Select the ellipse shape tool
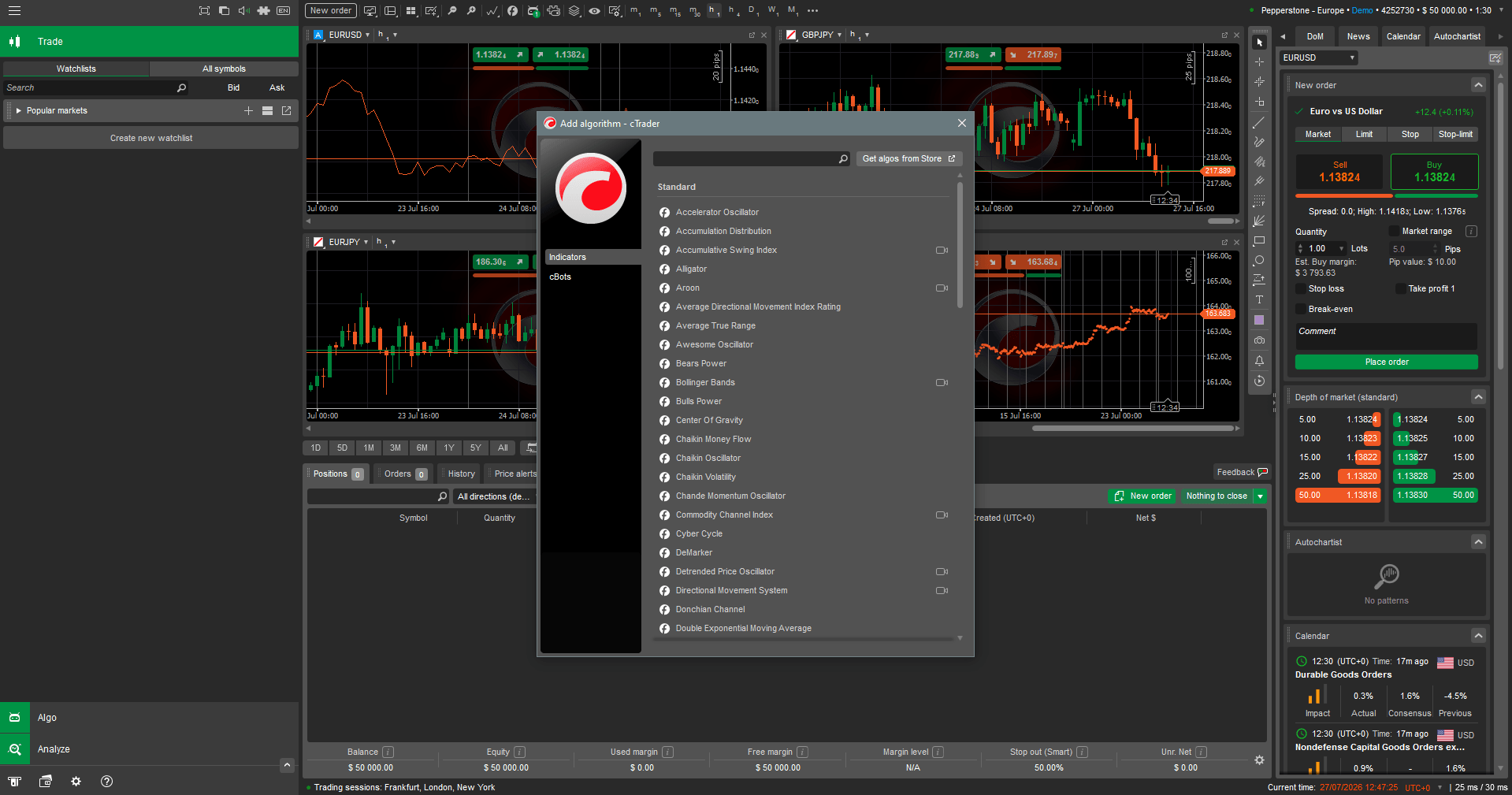 1259,260
